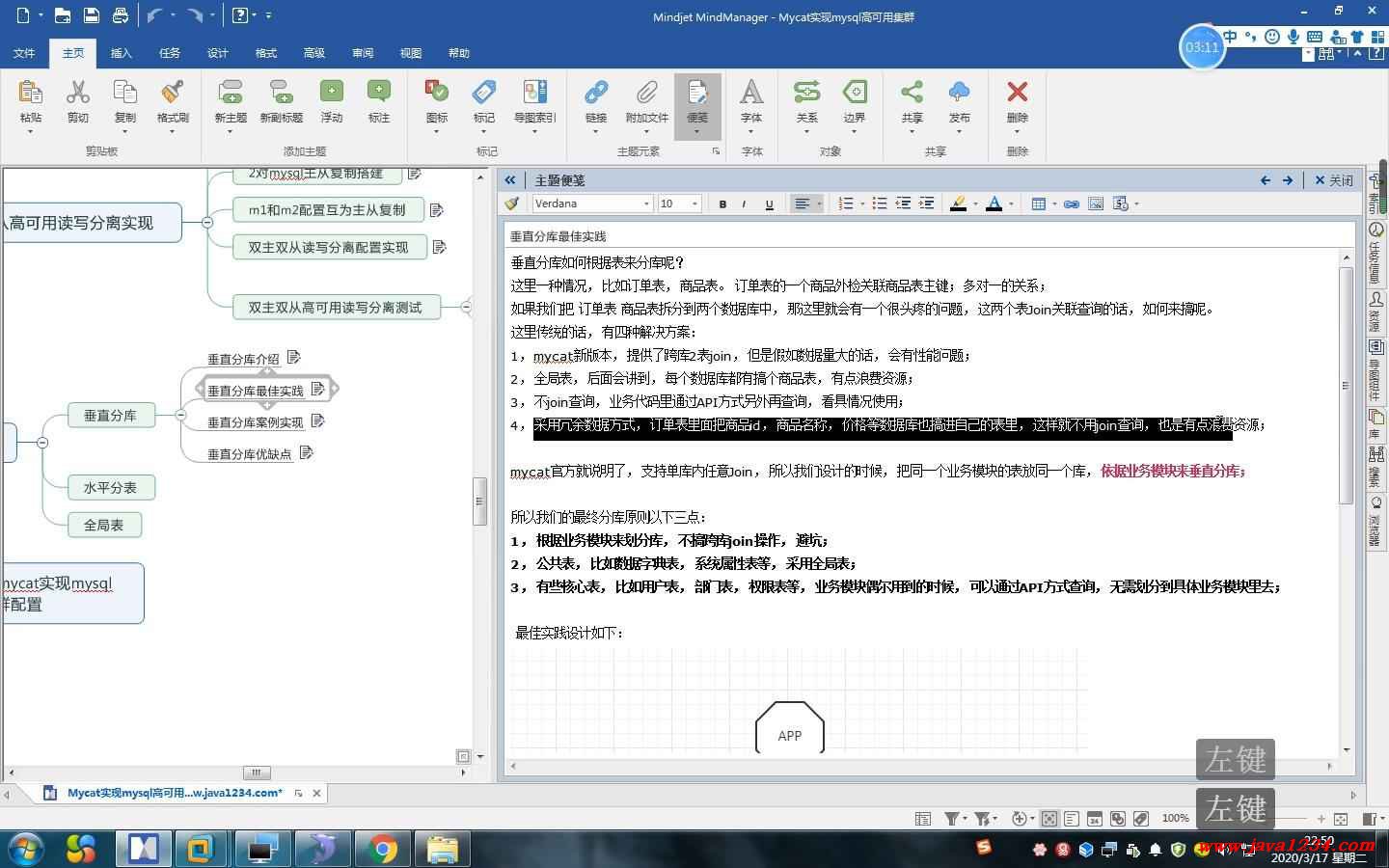Click the Copy (复制) icon
The image size is (1389, 868).
125,93
